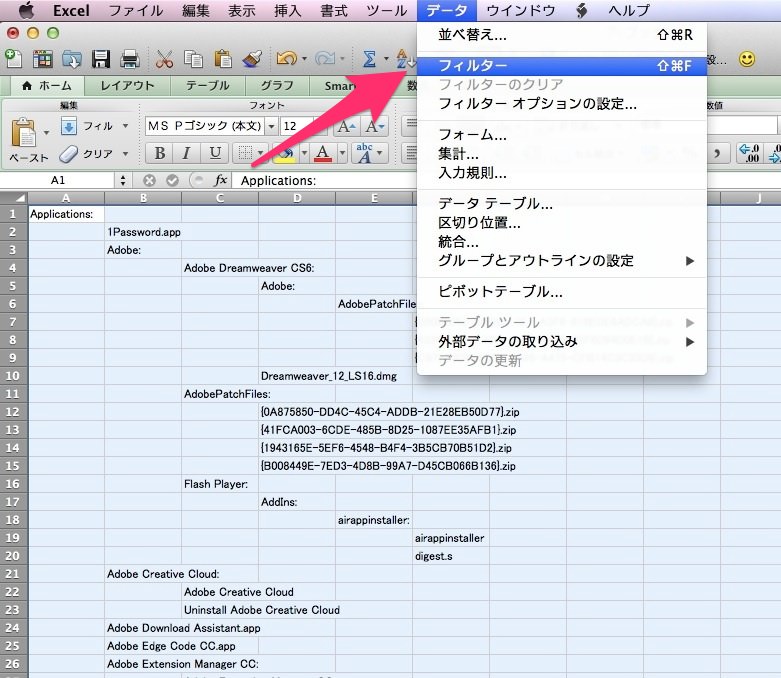Toggle underline formatting button

click(x=215, y=153)
